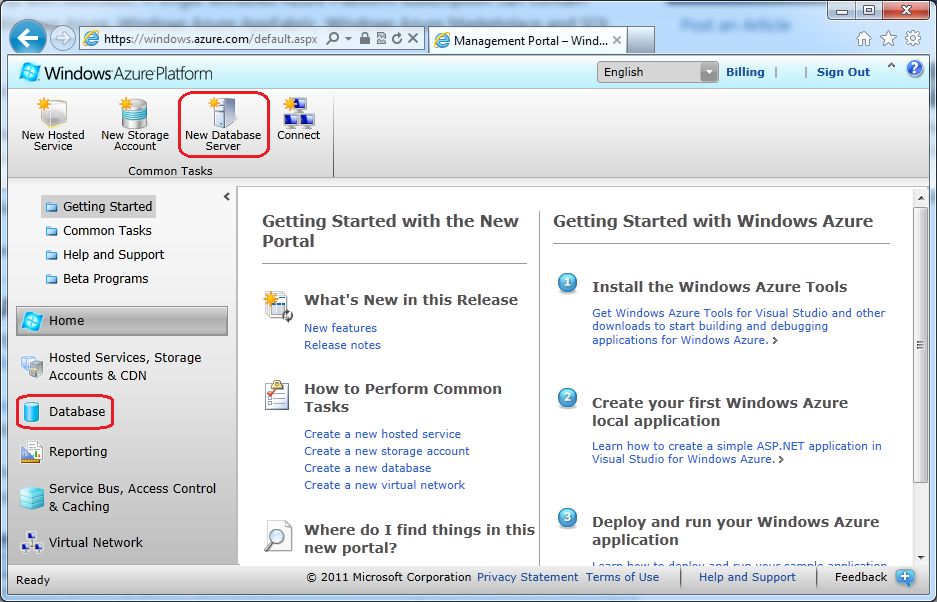Open address bar autocomplete dropdown arrow
The height and width of the screenshot is (602, 937).
348,39
